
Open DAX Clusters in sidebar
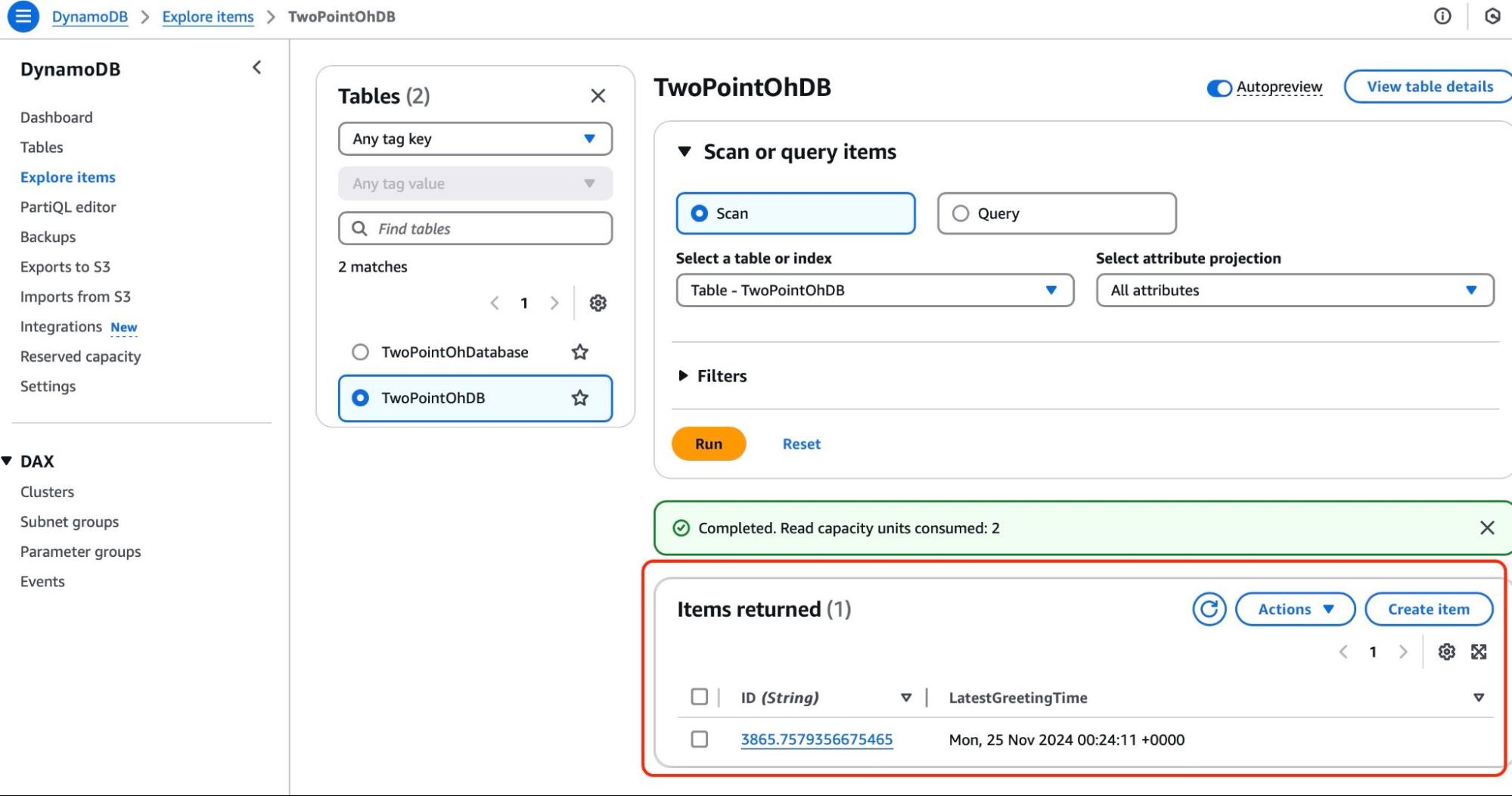pos(47,492)
